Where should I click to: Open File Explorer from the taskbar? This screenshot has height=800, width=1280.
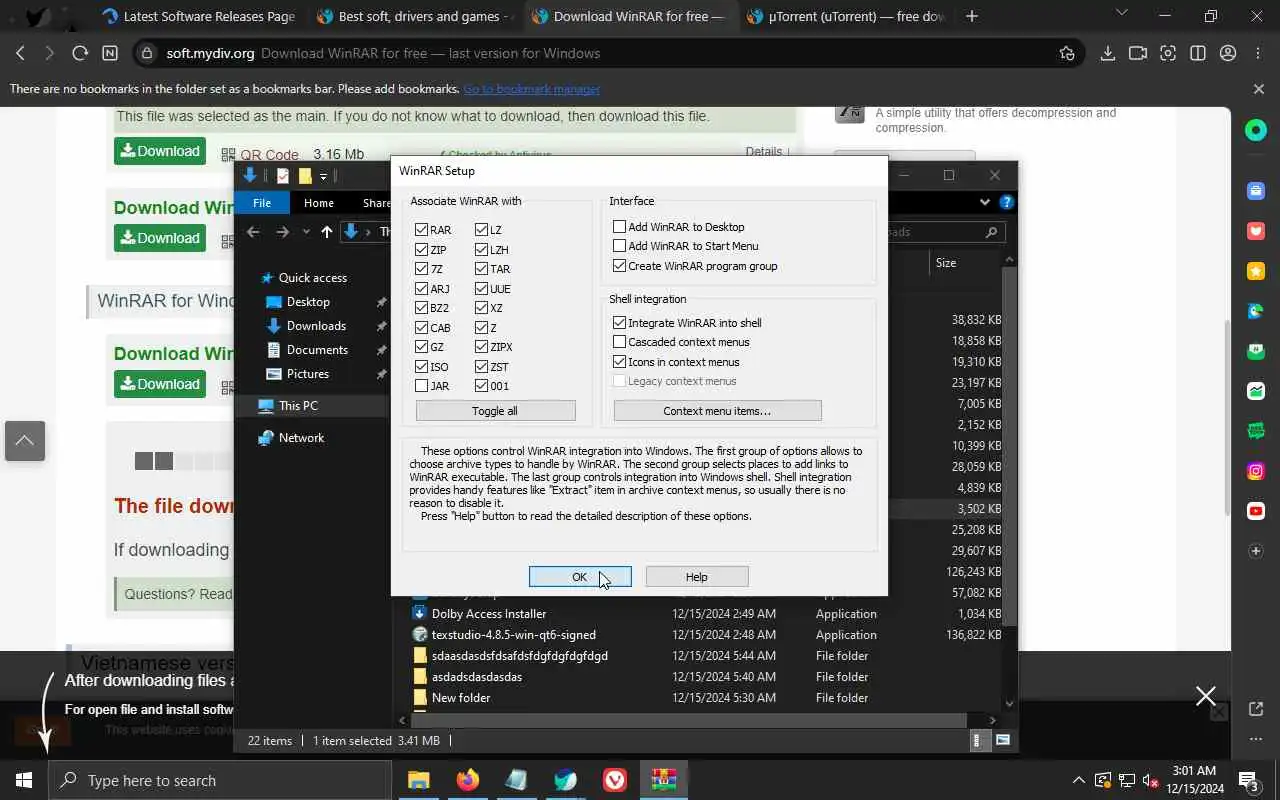tap(418, 780)
